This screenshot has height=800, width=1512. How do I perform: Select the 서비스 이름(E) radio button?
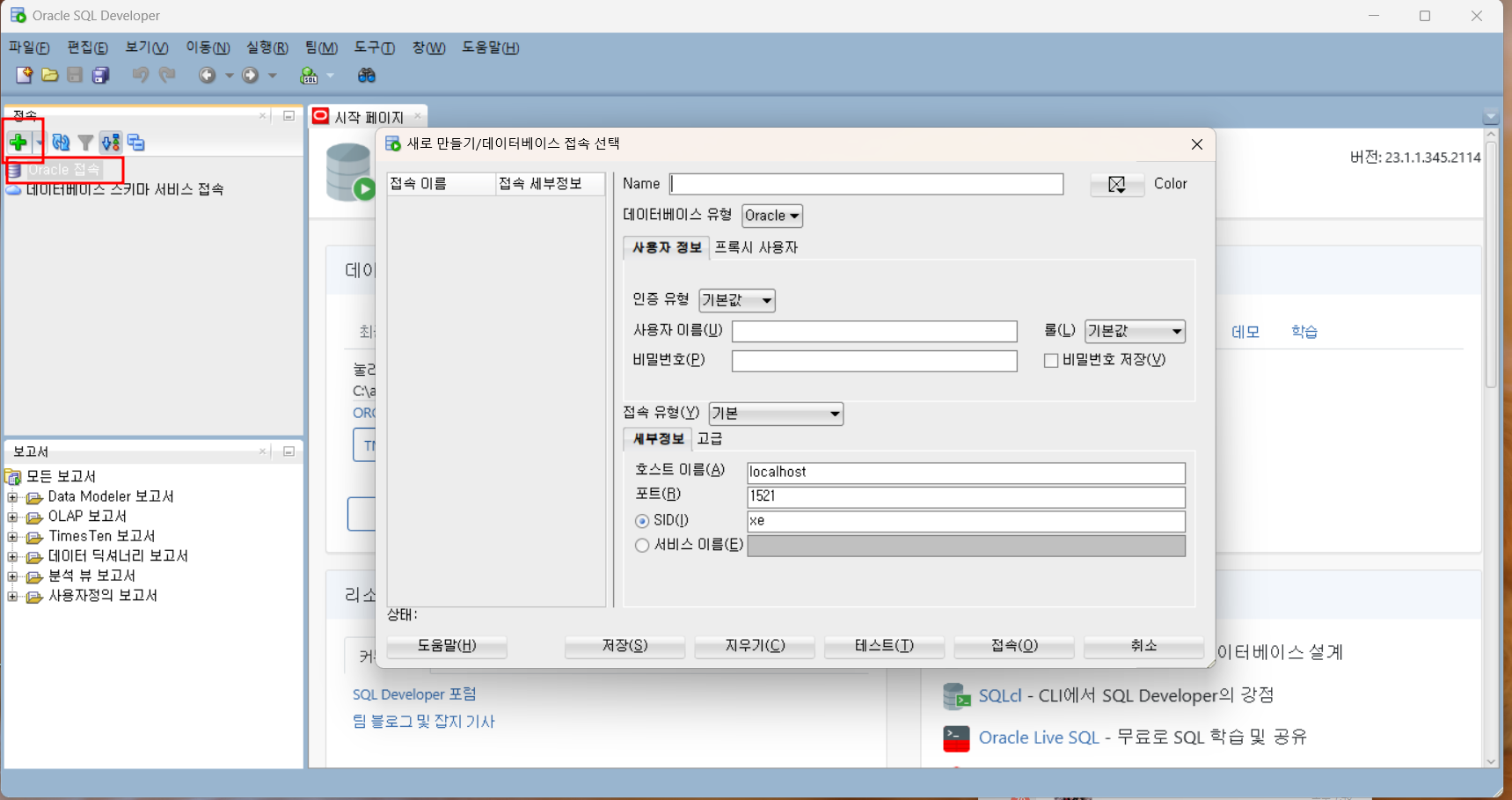pyautogui.click(x=642, y=546)
